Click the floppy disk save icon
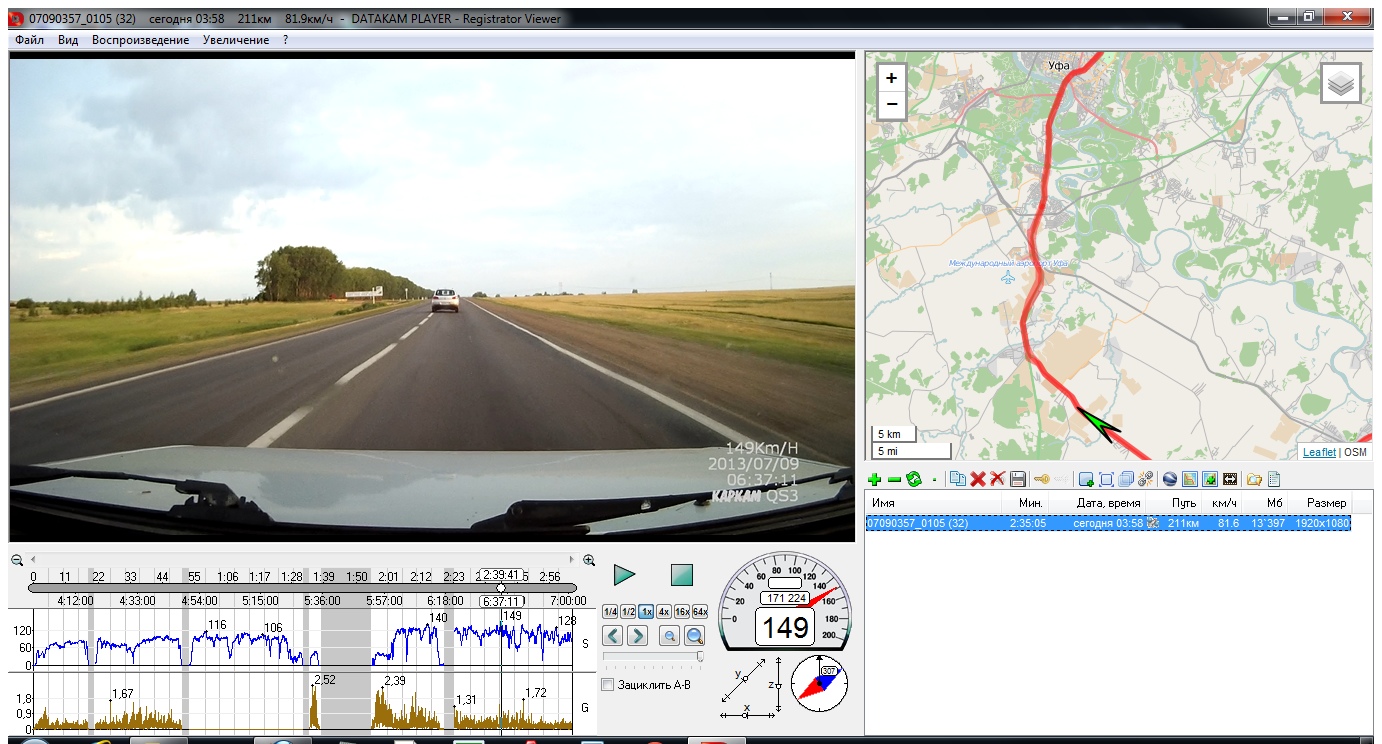The image size is (1382, 744). point(1018,480)
